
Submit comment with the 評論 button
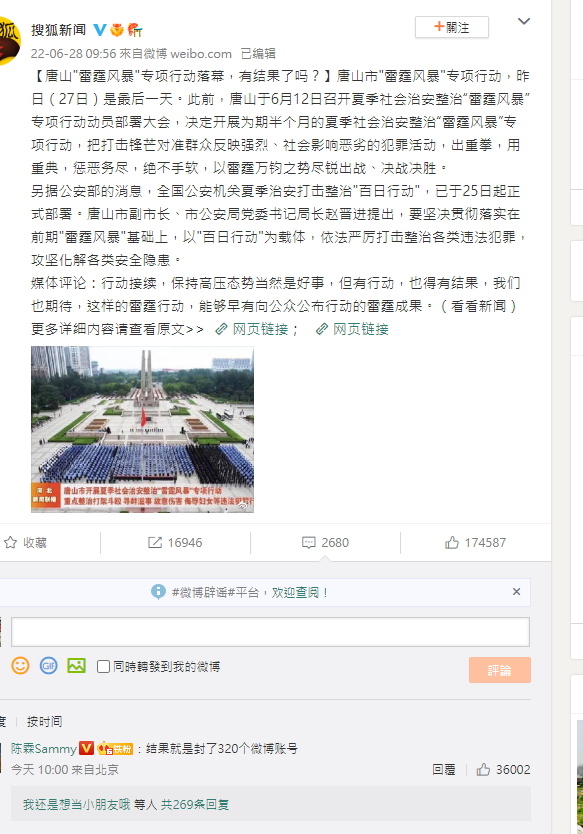[x=499, y=670]
